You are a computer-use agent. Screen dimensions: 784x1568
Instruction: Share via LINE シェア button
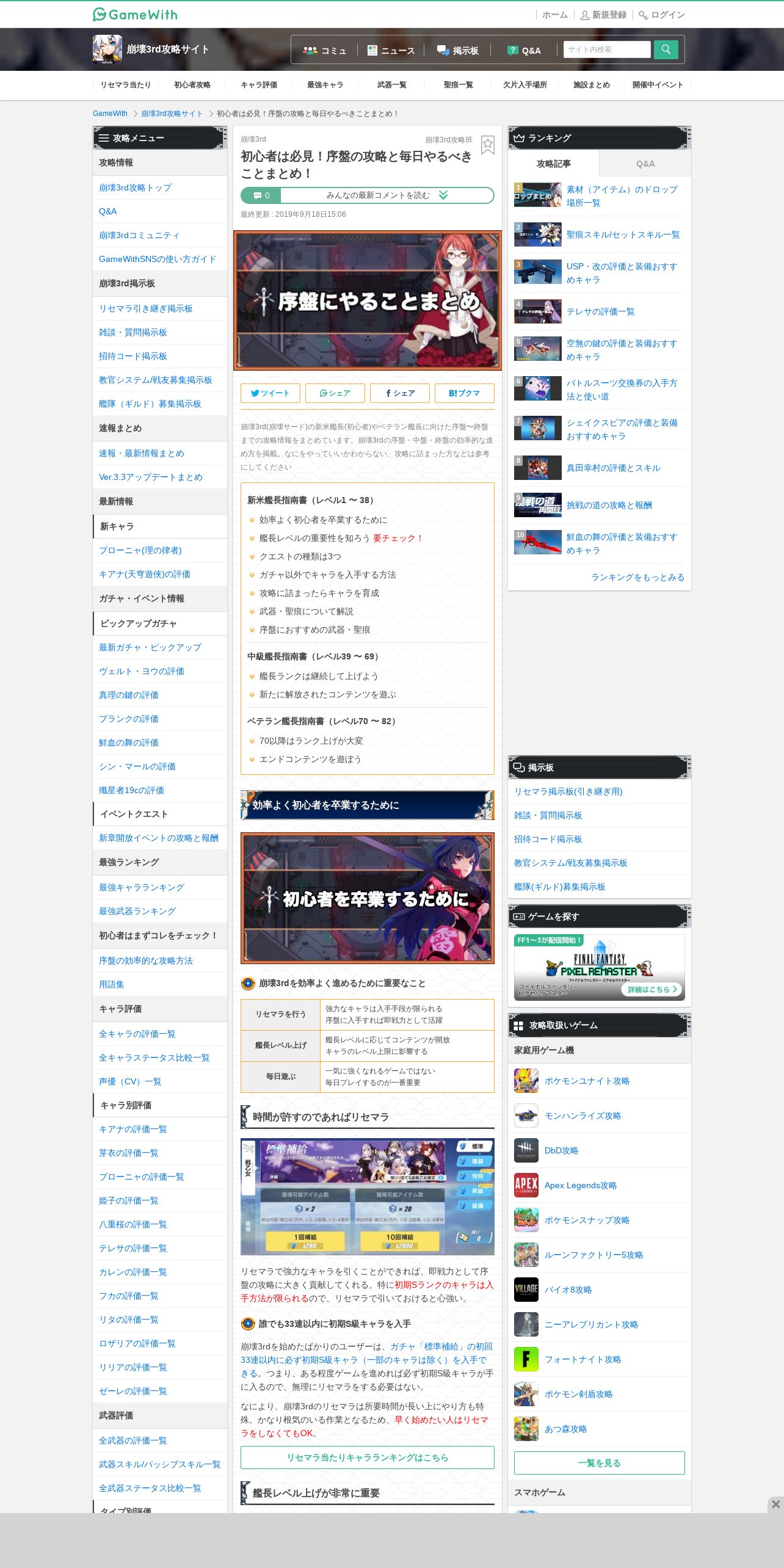coord(335,393)
